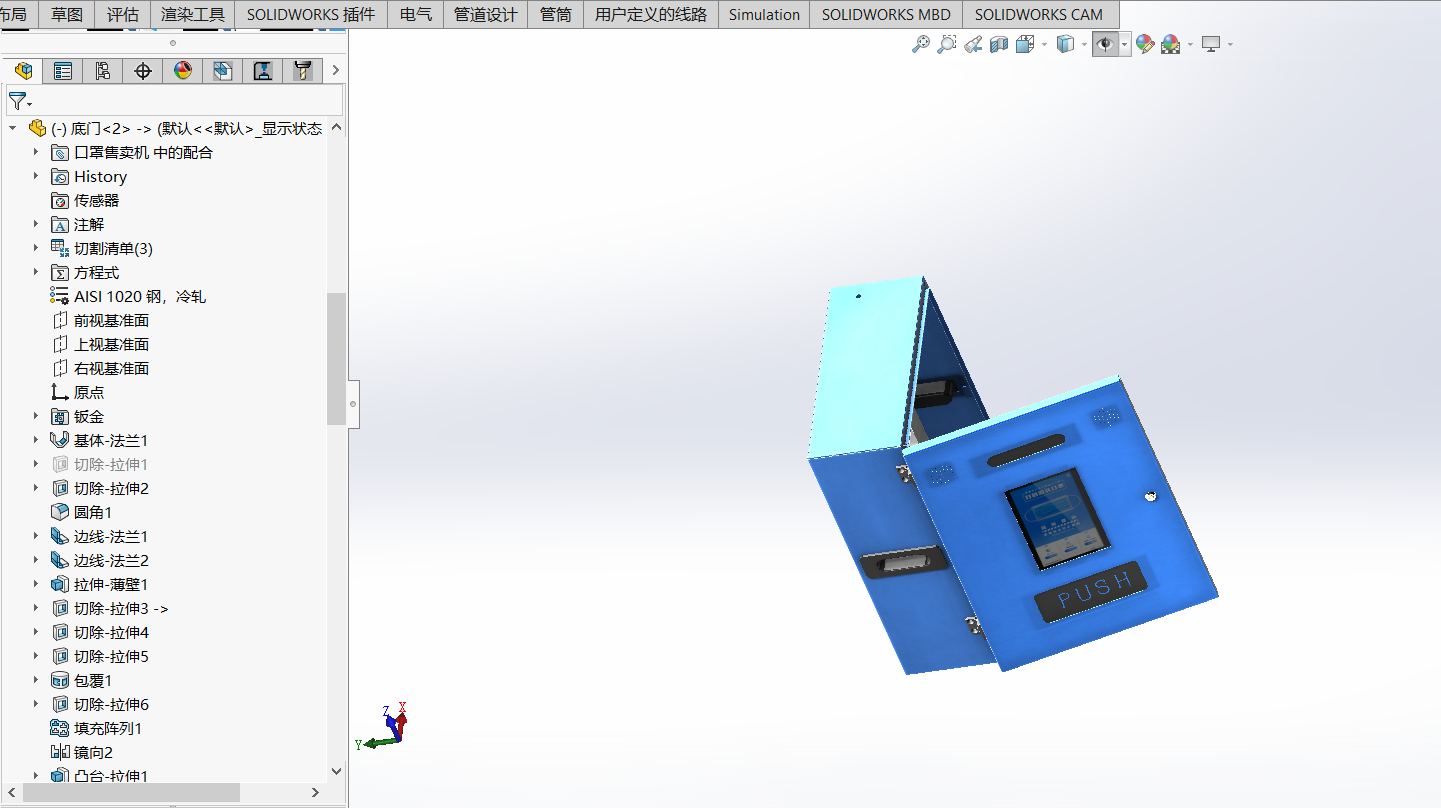Open the ConfigurationManager tab icon
The height and width of the screenshot is (808, 1441).
pyautogui.click(x=102, y=71)
